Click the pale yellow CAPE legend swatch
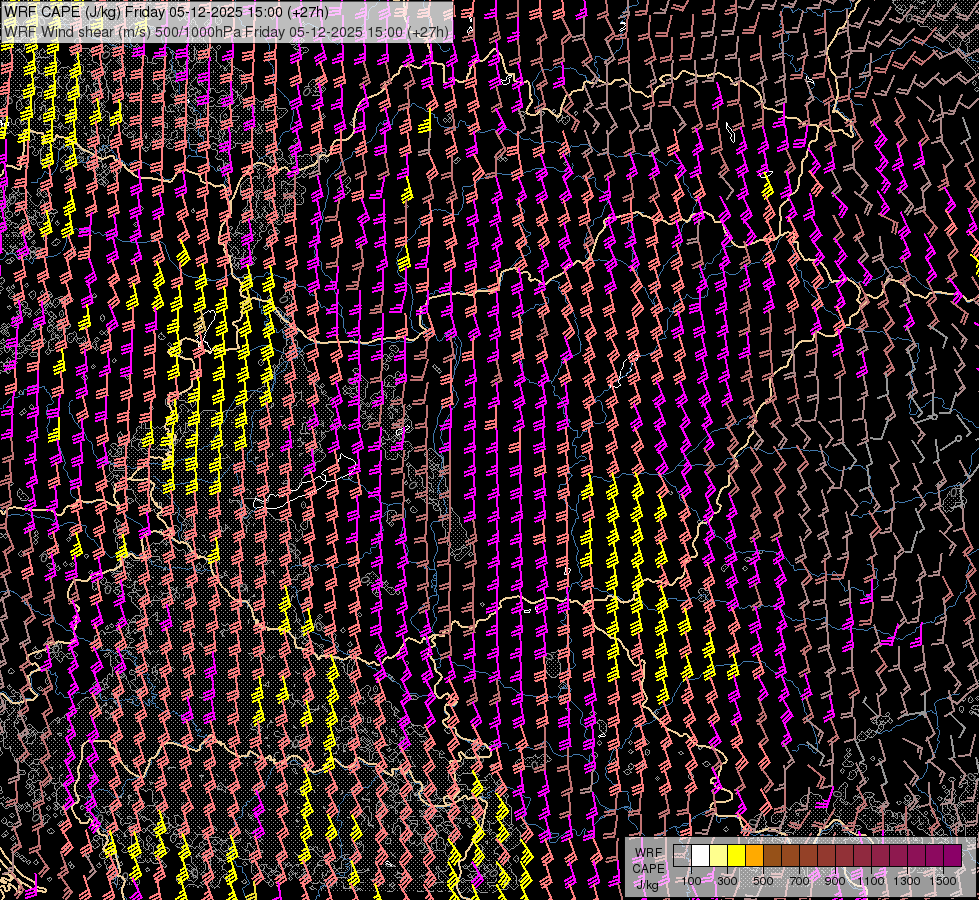 pyautogui.click(x=719, y=856)
